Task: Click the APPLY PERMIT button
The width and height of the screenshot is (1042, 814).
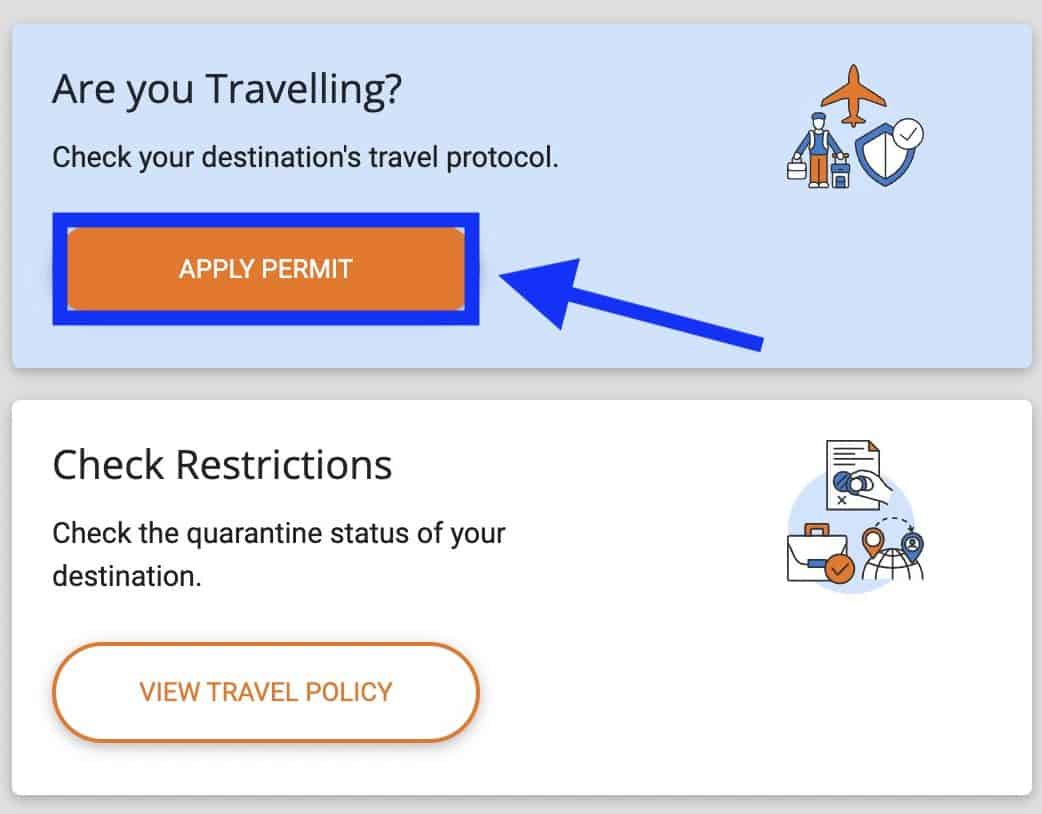Action: 265,268
